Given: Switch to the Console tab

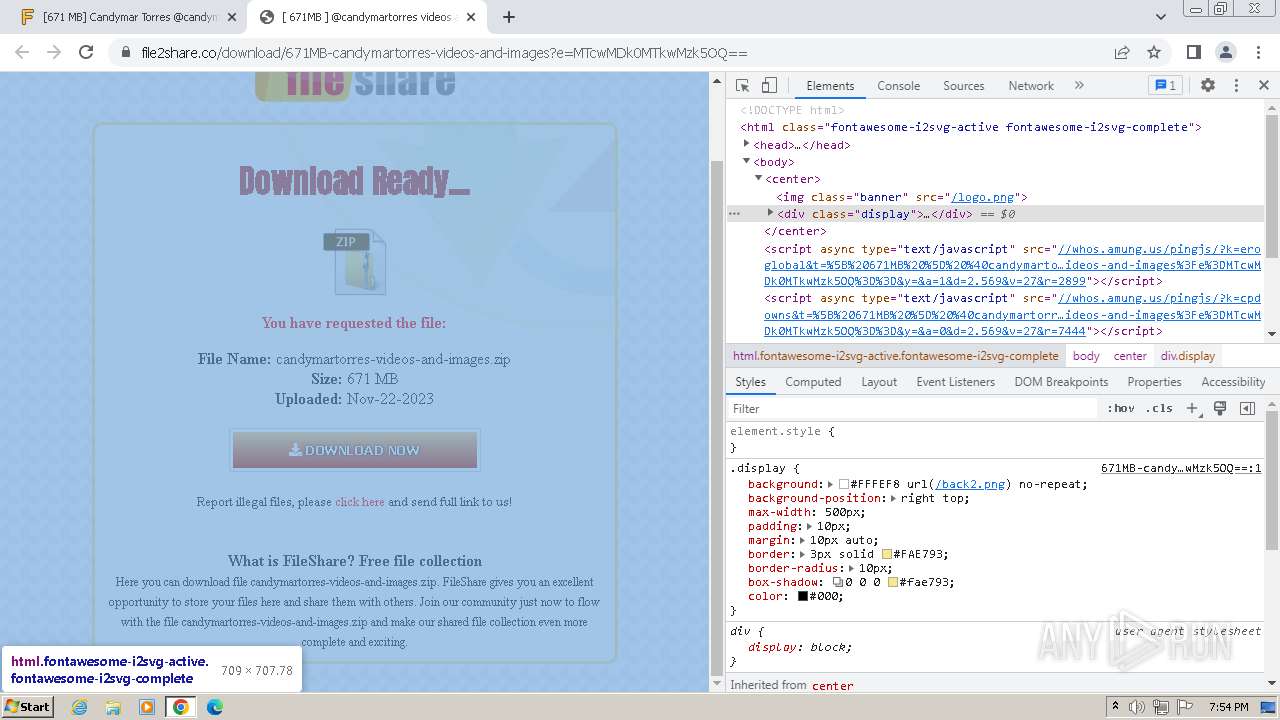Looking at the screenshot, I should point(898,86).
